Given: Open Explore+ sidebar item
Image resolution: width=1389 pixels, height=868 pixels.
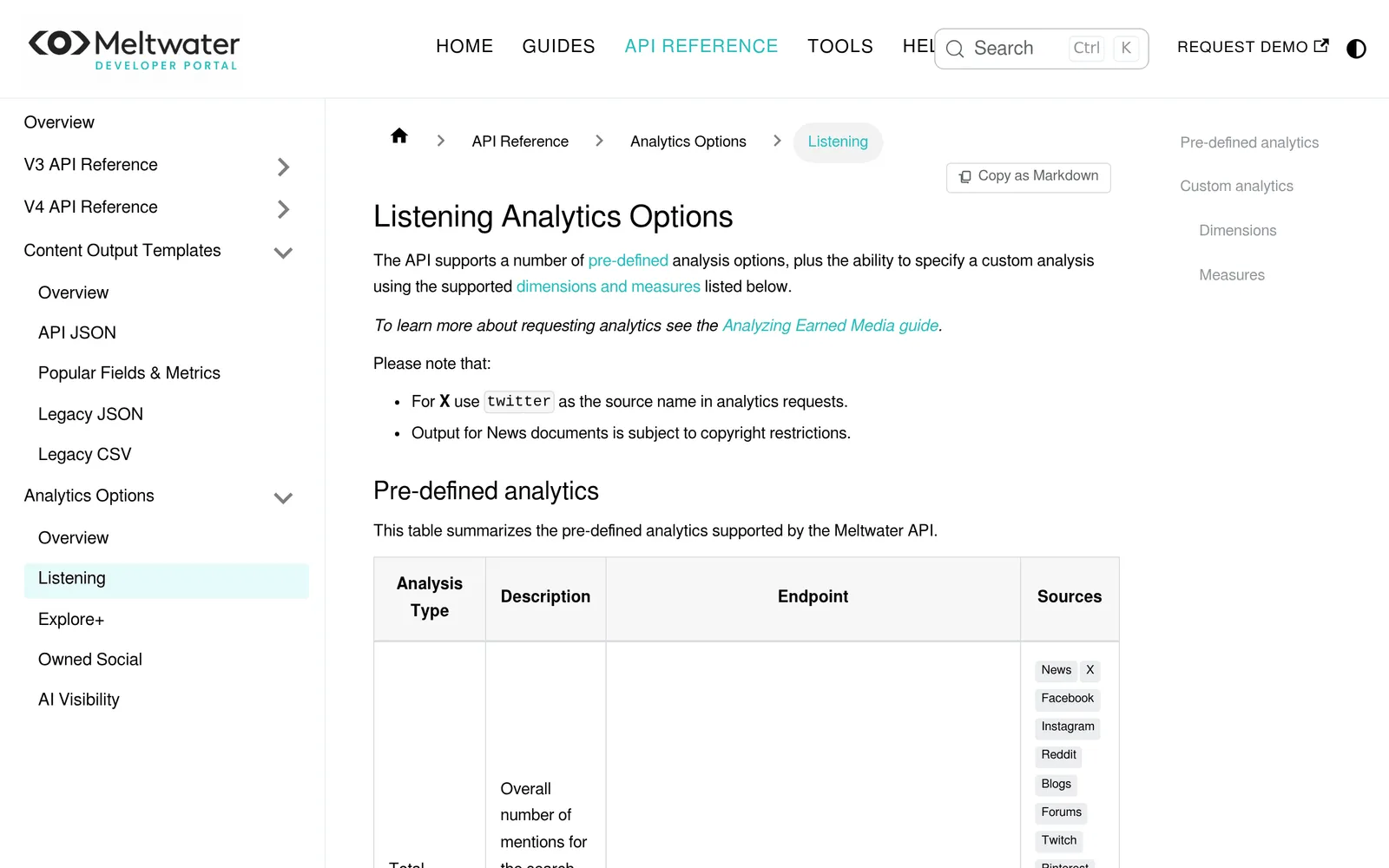Looking at the screenshot, I should click(71, 620).
